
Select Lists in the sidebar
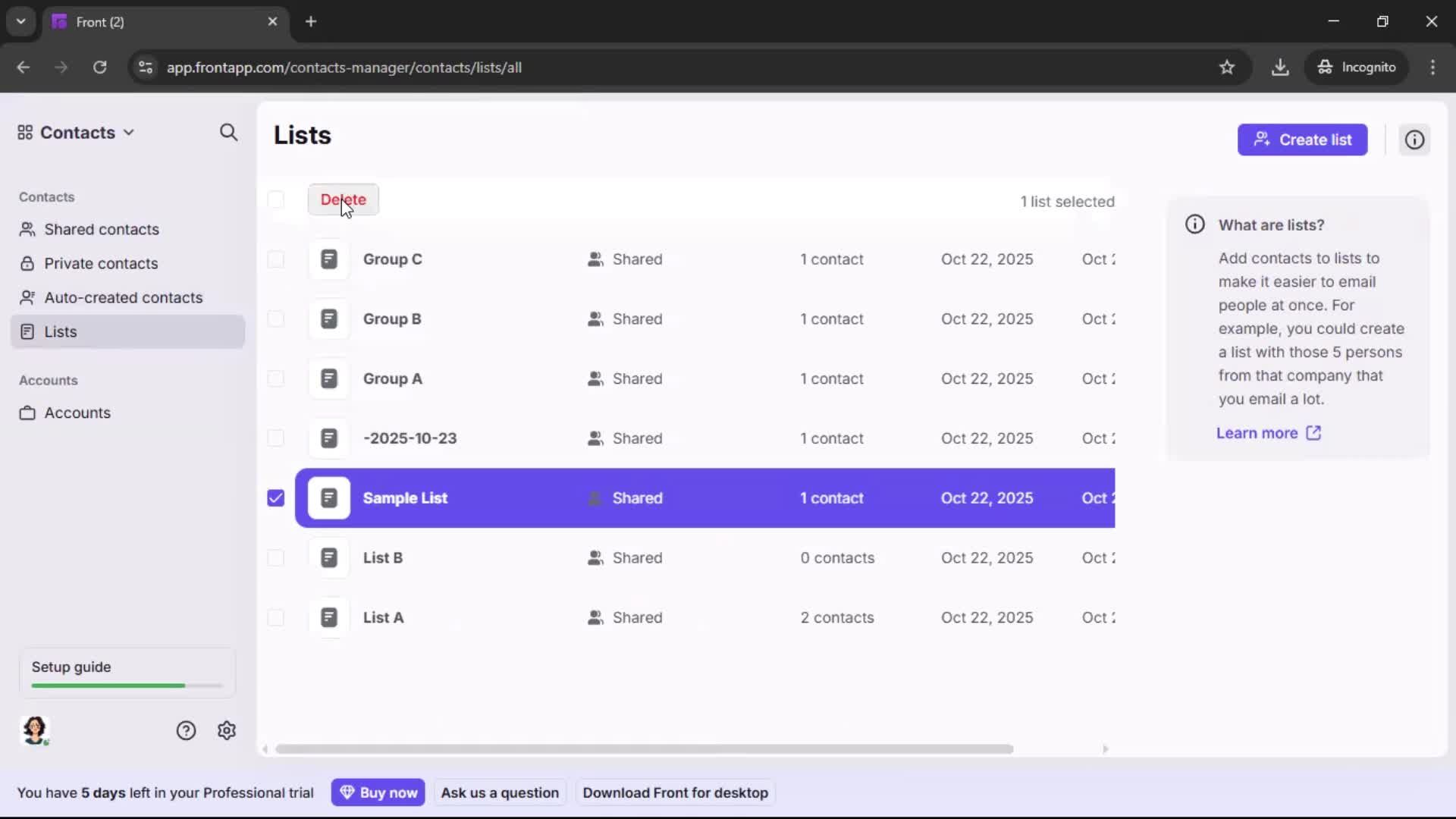61,331
